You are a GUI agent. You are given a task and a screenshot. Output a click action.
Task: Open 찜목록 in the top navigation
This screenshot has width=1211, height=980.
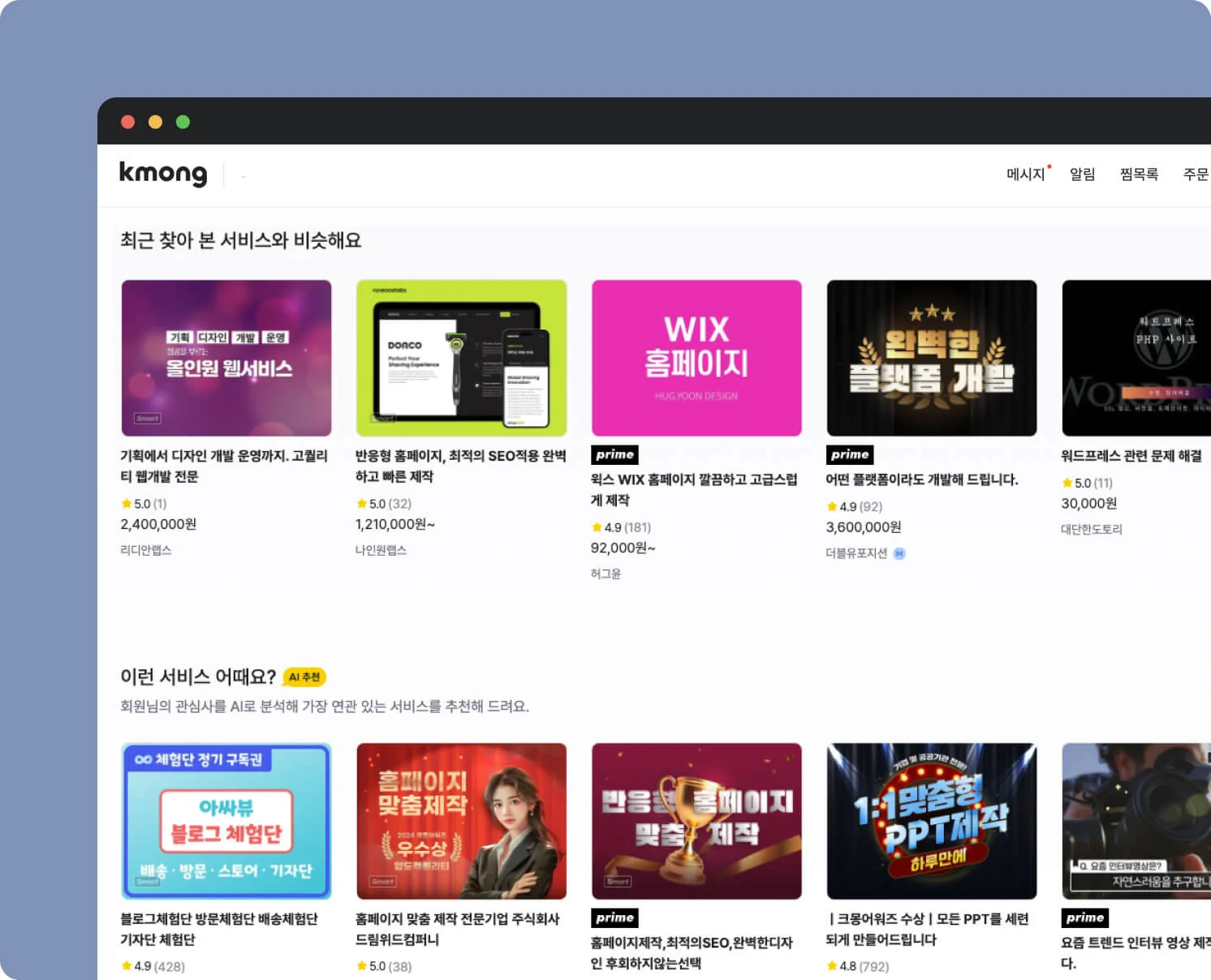[1140, 174]
